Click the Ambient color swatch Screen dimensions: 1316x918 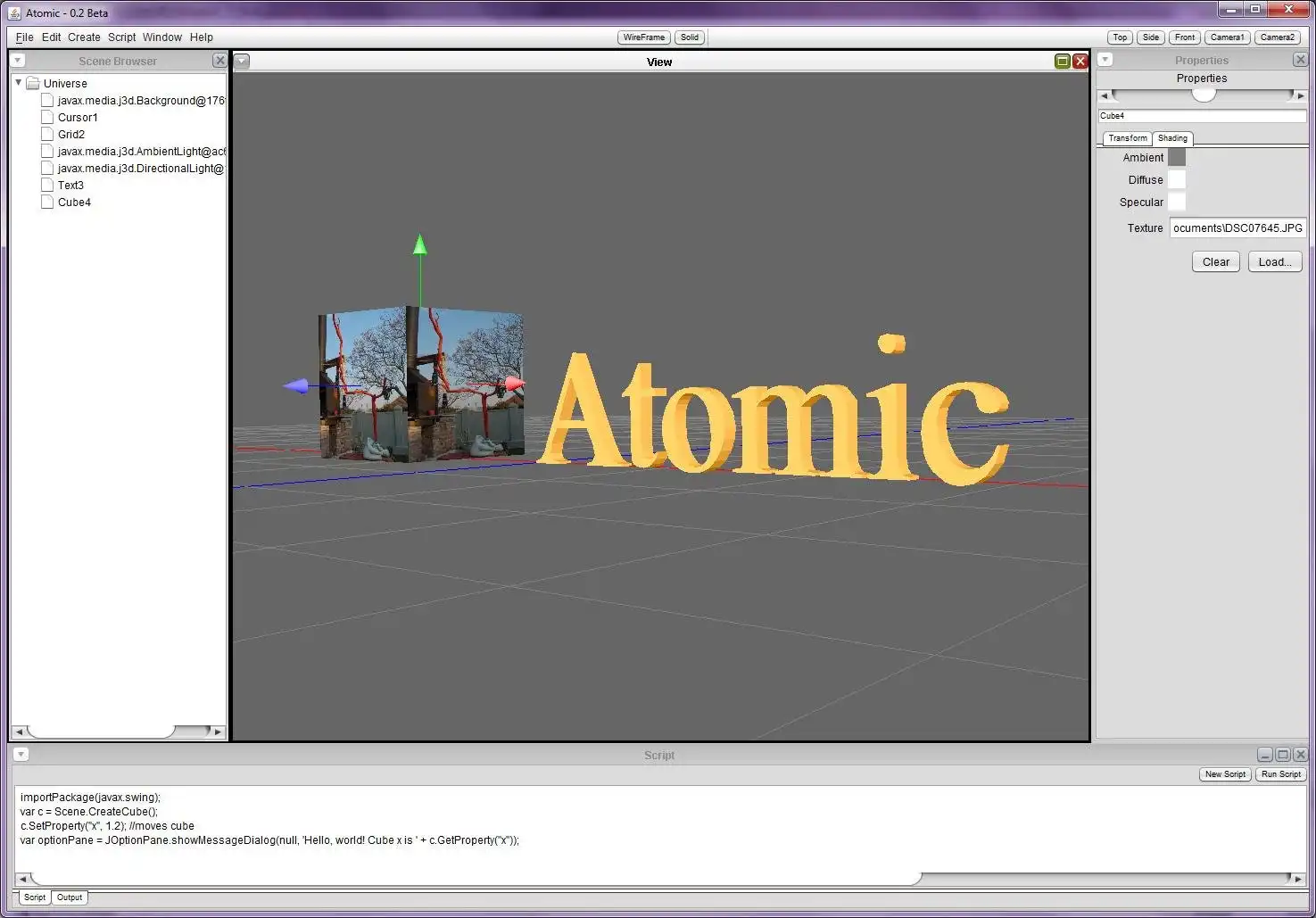(x=1177, y=157)
